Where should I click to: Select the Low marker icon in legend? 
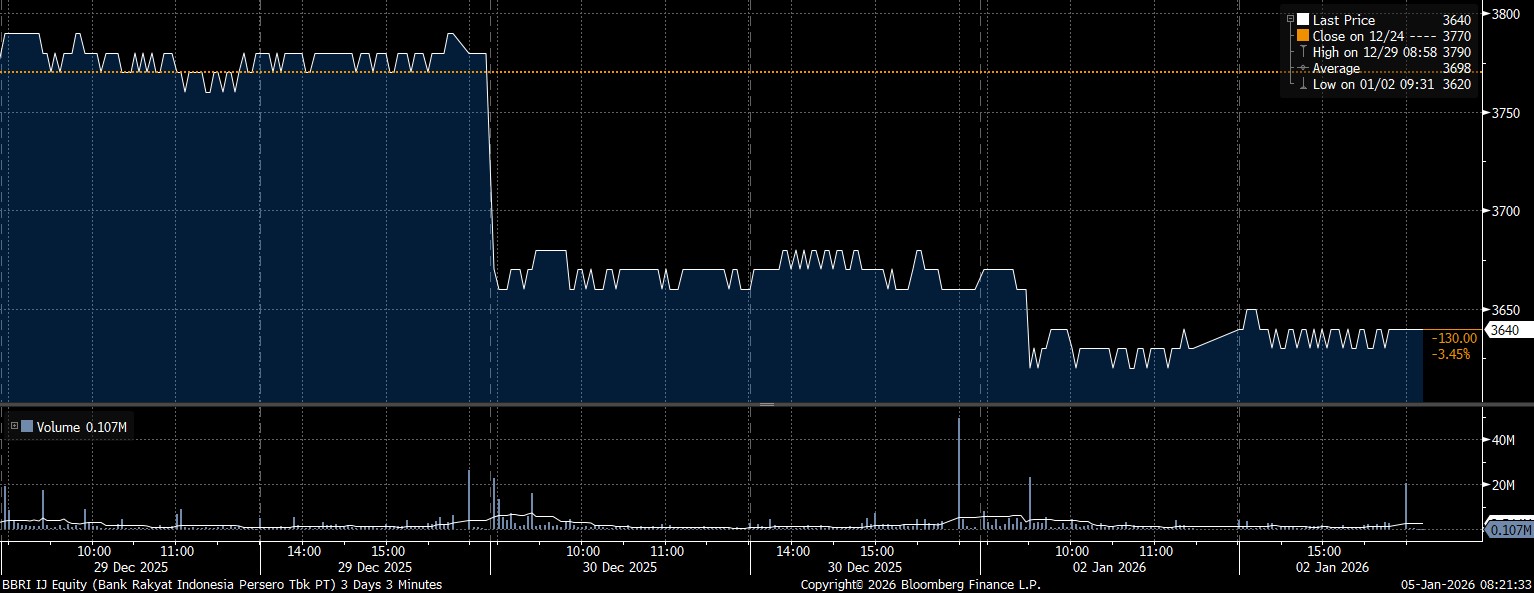coord(1303,85)
